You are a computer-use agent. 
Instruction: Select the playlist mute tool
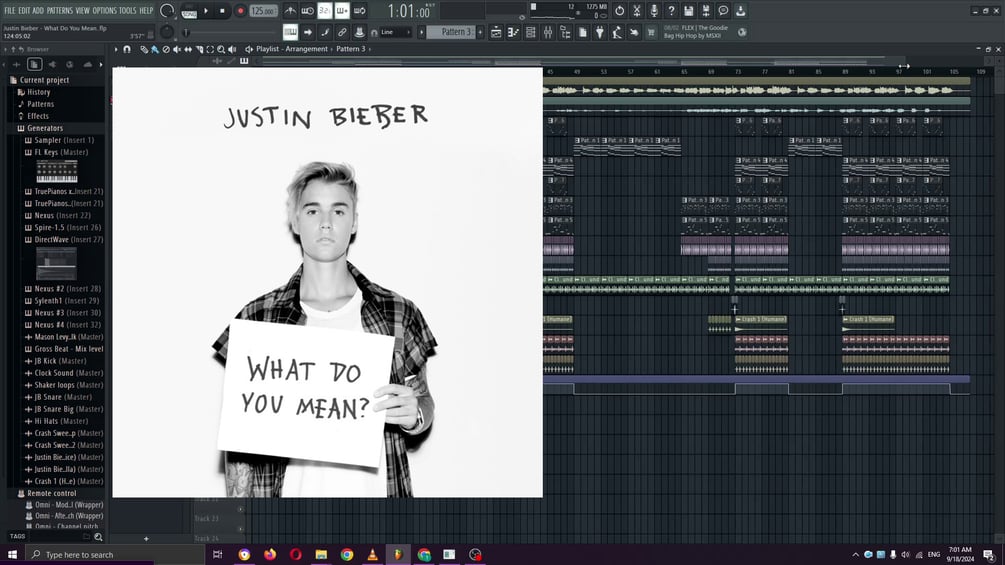(x=177, y=49)
